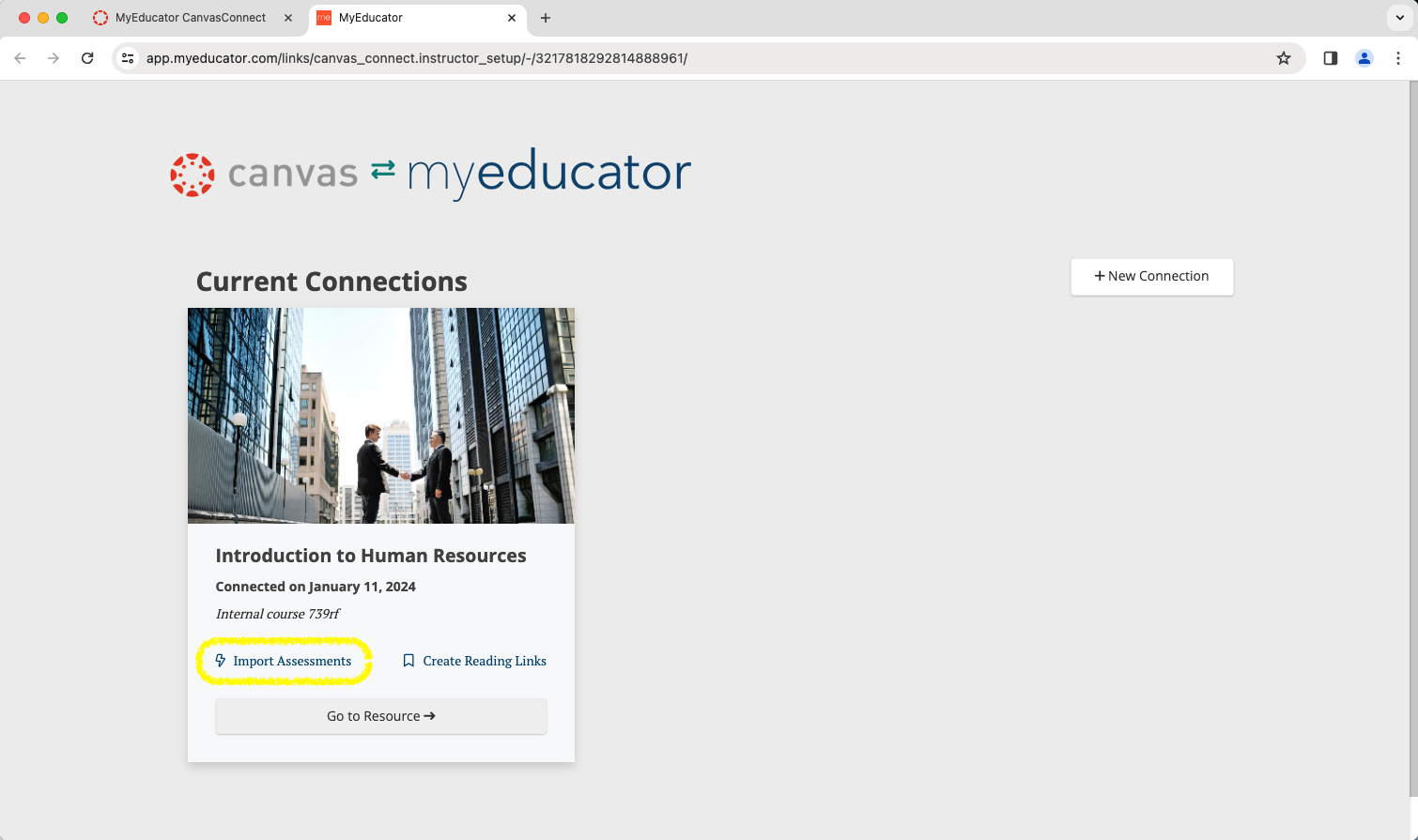Click the myeducator logo text
Image resolution: width=1418 pixels, height=840 pixels.
(x=549, y=174)
